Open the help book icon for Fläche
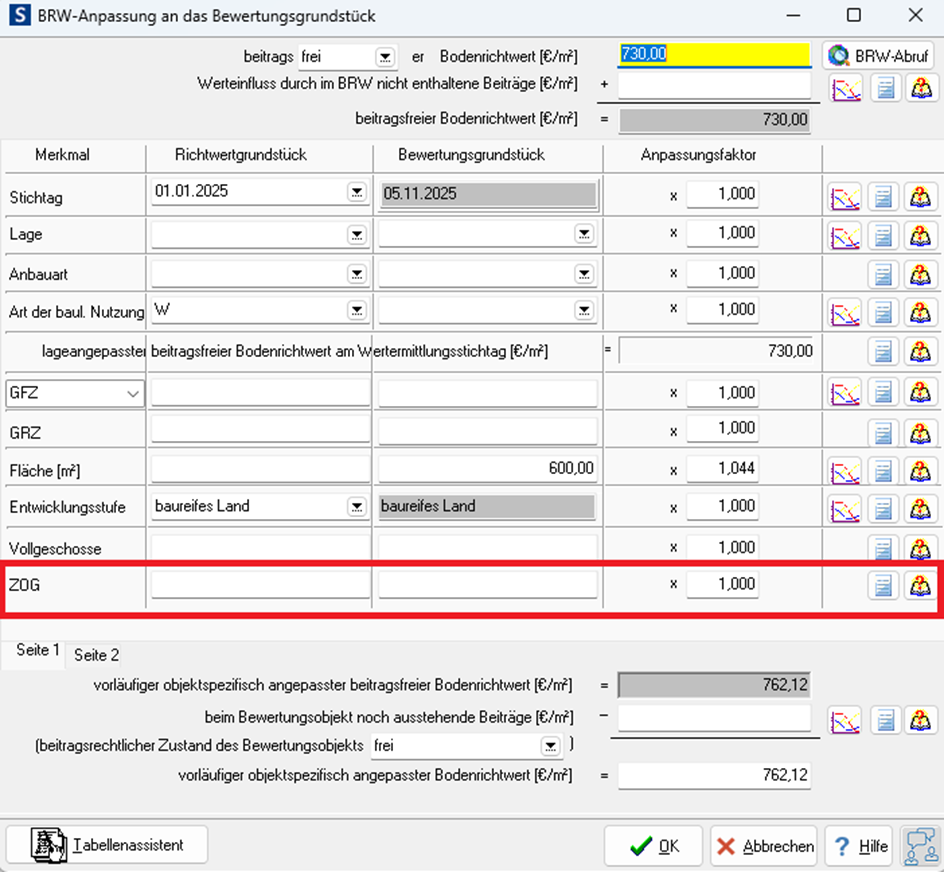 (x=920, y=470)
